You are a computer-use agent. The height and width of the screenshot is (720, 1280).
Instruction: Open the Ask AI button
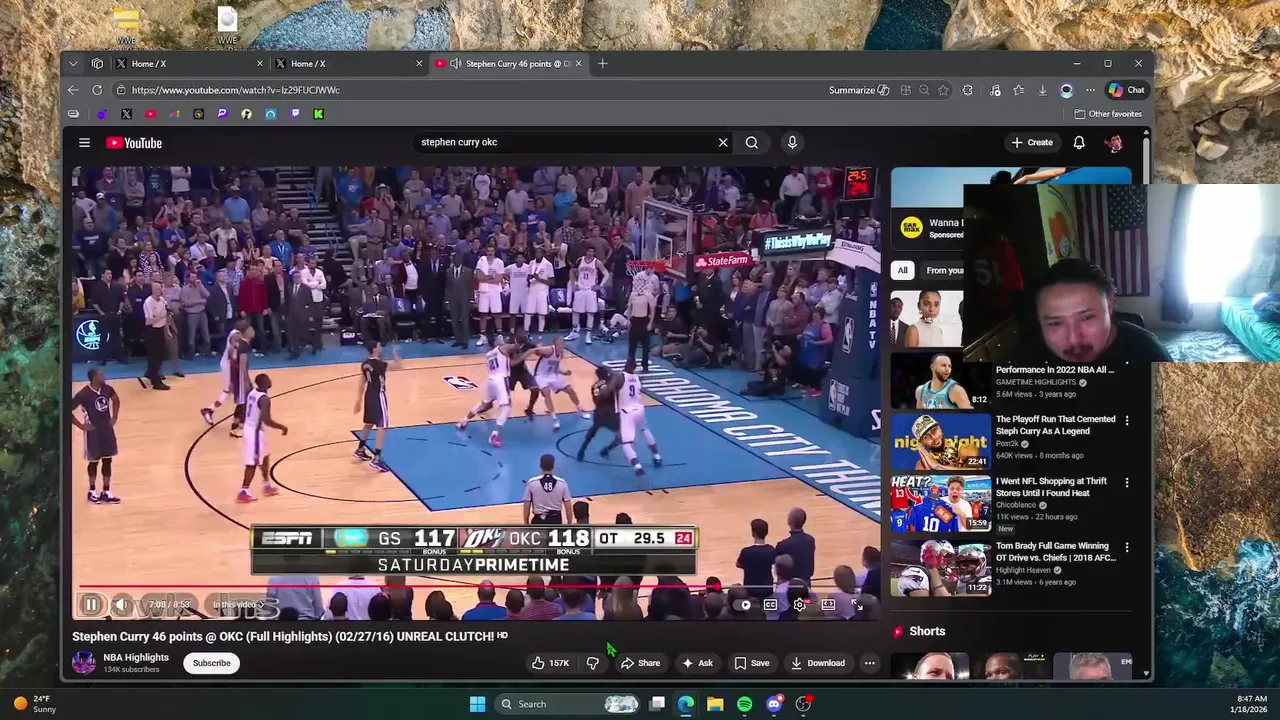[697, 663]
